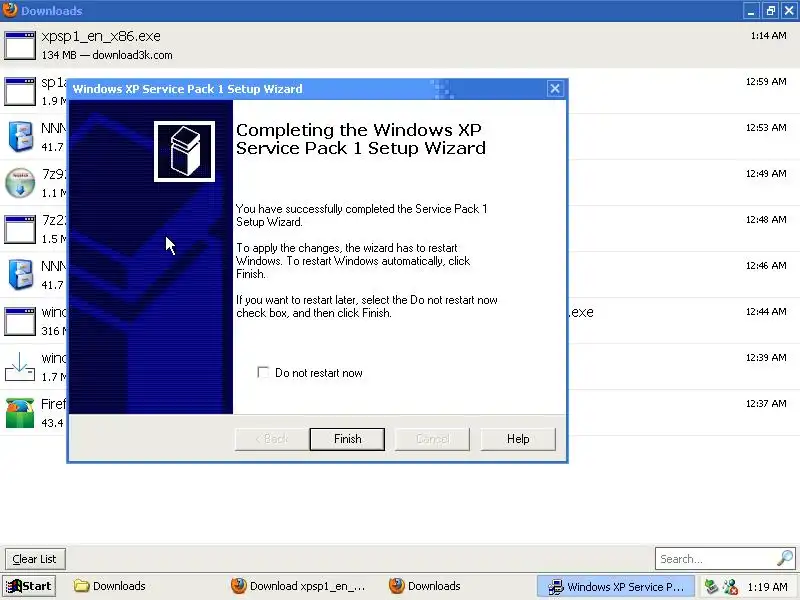Close the Service Pack 1 Setup Wizard
The image size is (800, 600).
coord(555,89)
